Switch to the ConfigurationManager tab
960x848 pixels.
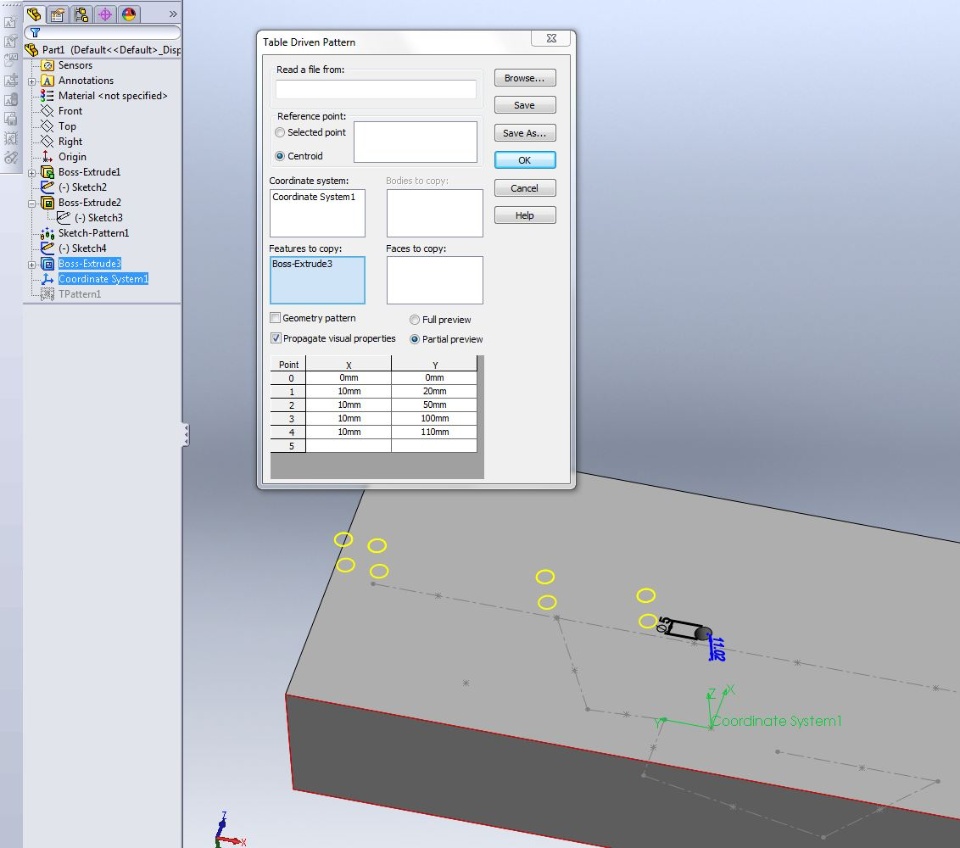point(81,14)
